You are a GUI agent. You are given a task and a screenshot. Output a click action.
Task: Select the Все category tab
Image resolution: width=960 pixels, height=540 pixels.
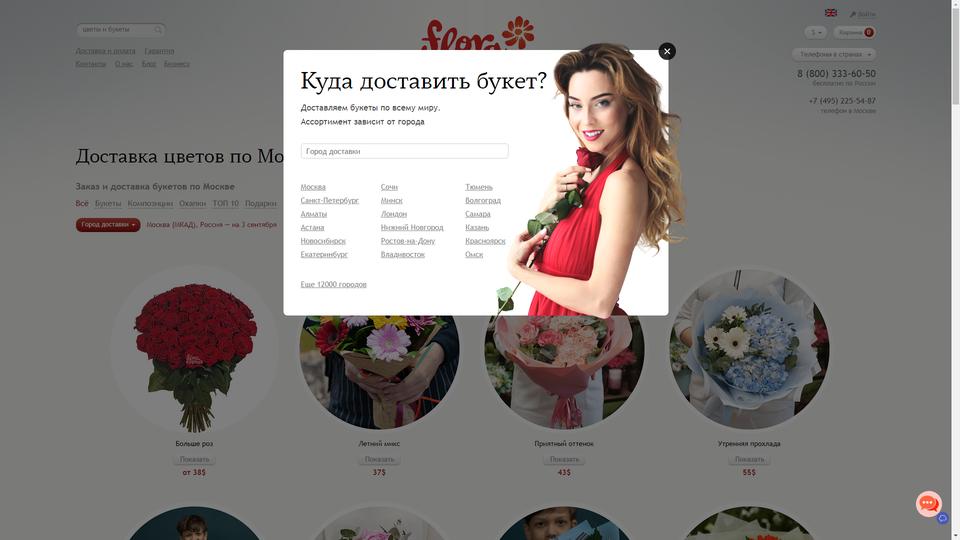click(x=82, y=203)
